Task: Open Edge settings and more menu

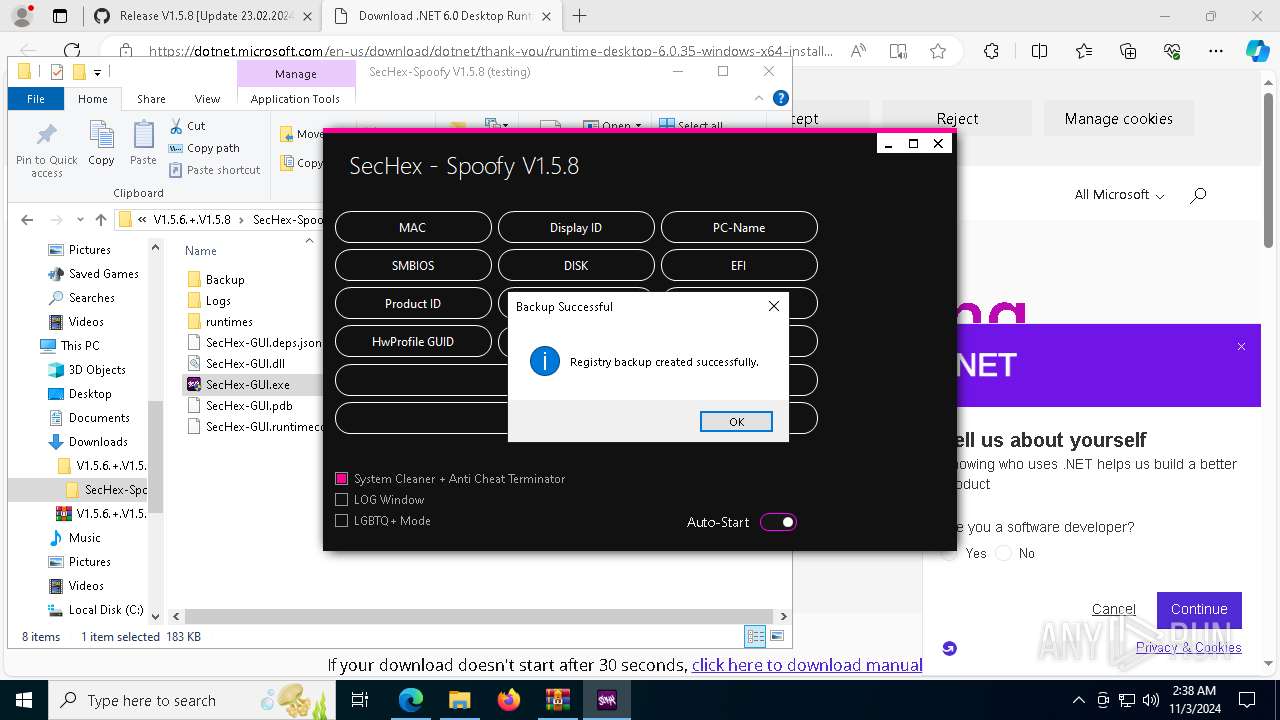Action: click(x=1215, y=51)
